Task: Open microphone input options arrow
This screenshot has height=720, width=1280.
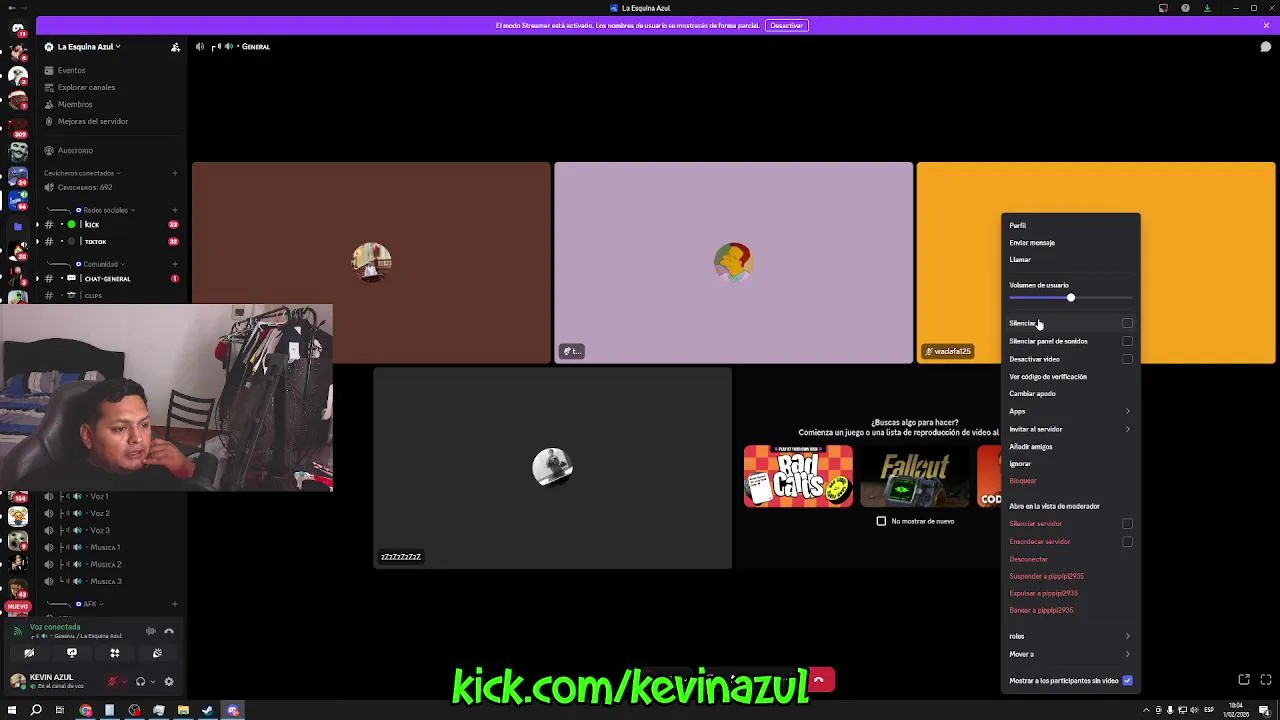Action: 124,682
